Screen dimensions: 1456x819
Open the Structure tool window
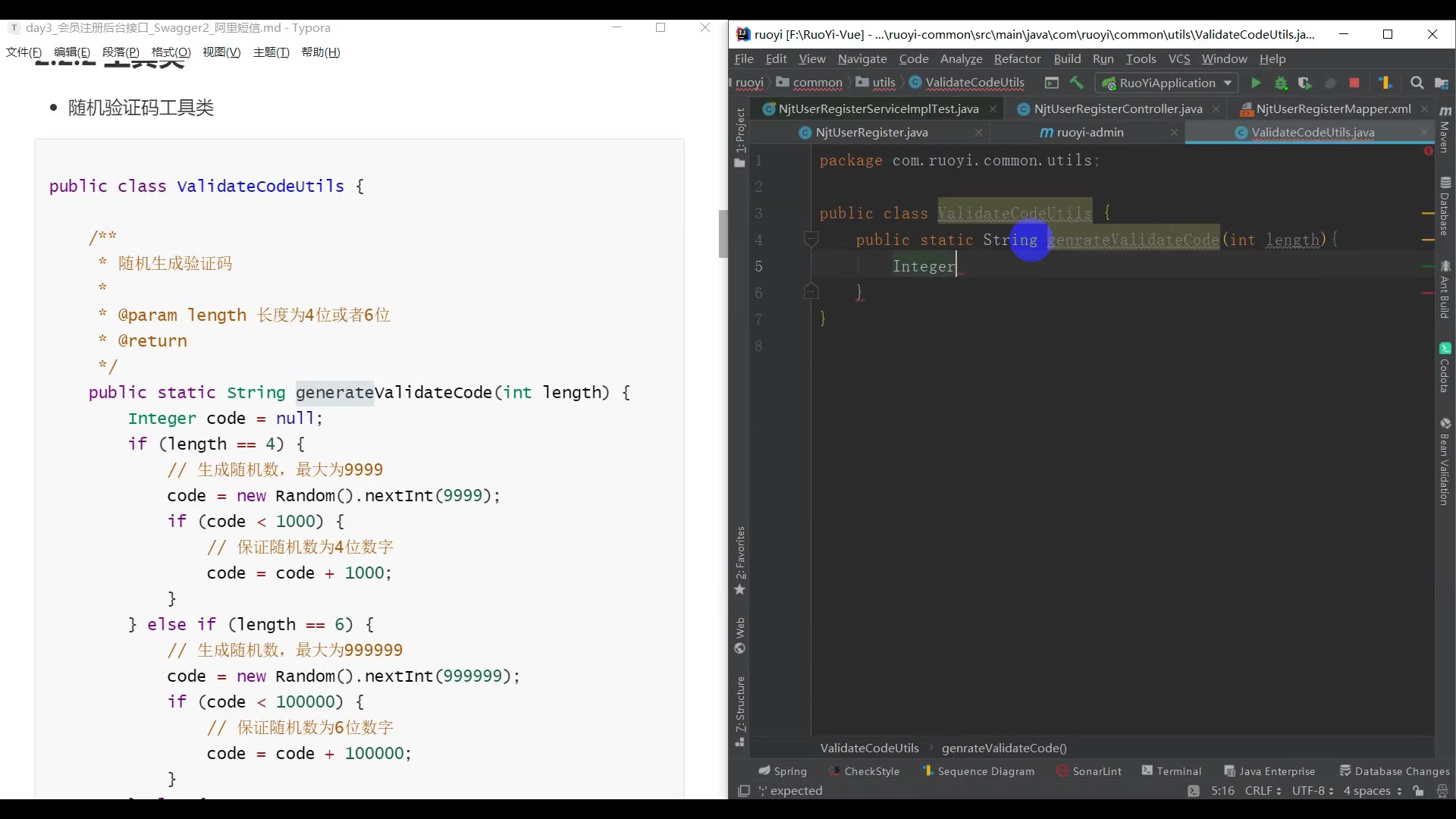(740, 711)
